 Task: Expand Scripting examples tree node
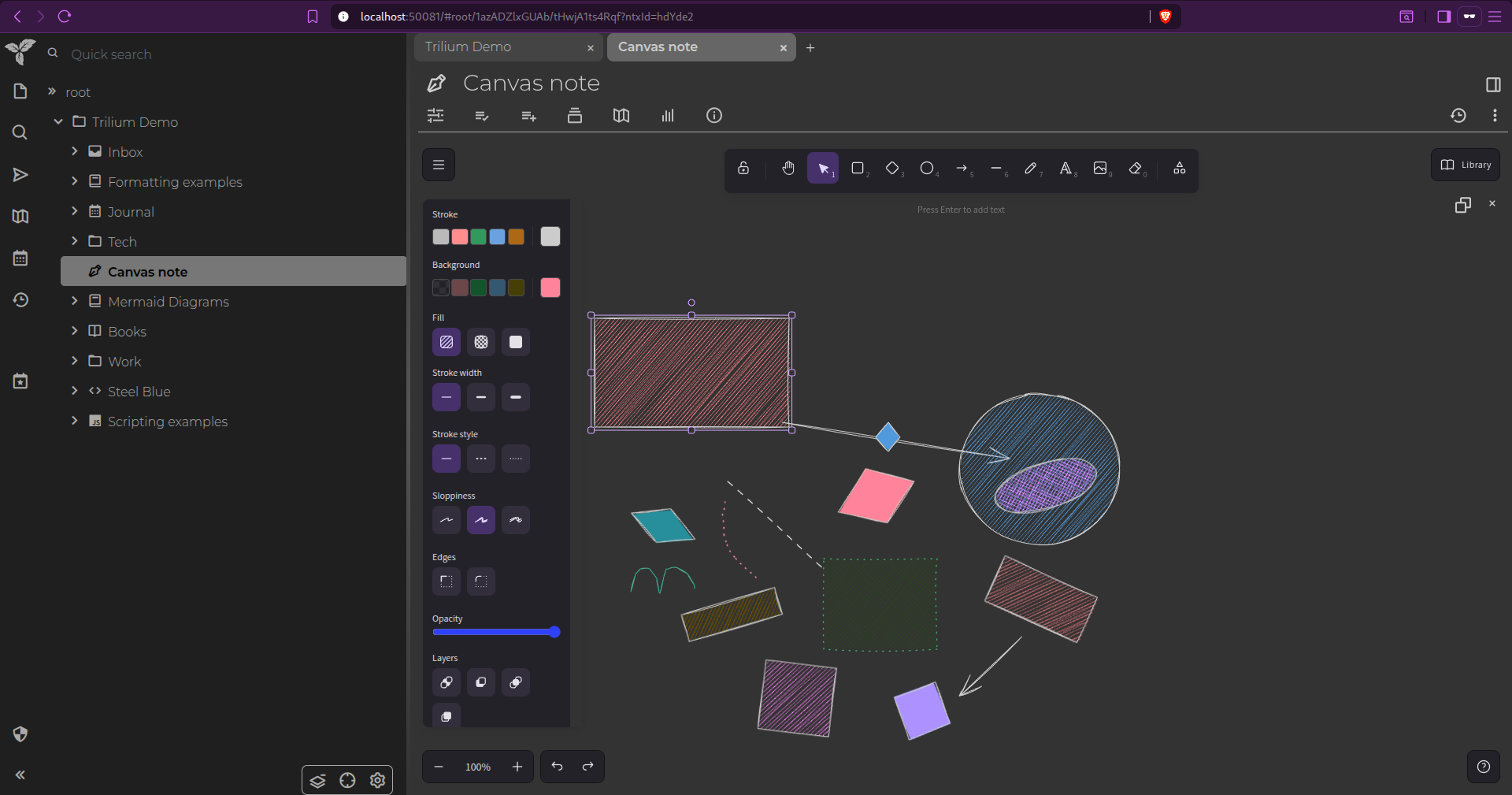coord(75,421)
